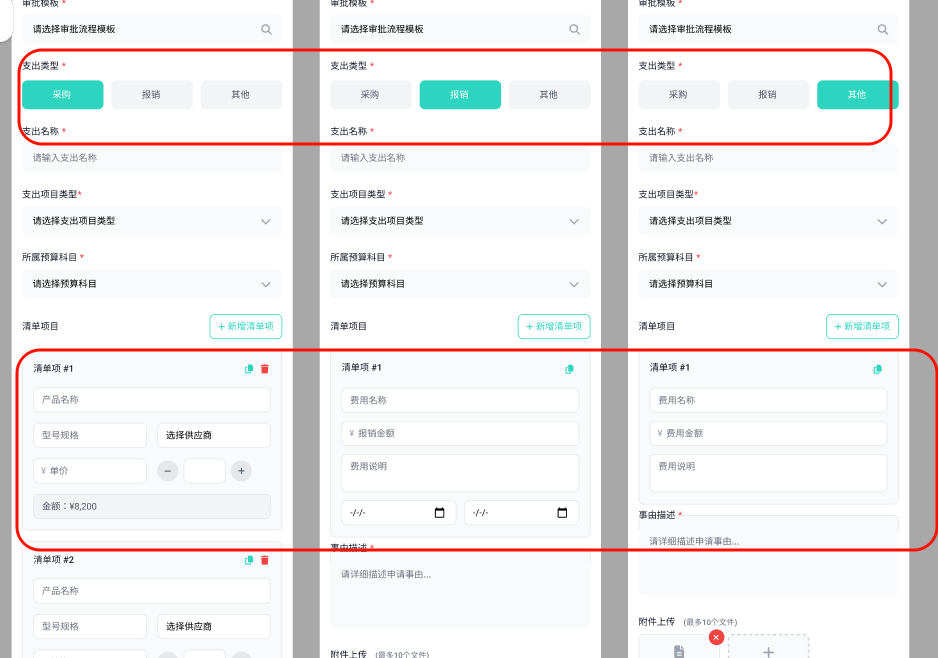Click the delete icon for 清单项 #2

(265, 560)
